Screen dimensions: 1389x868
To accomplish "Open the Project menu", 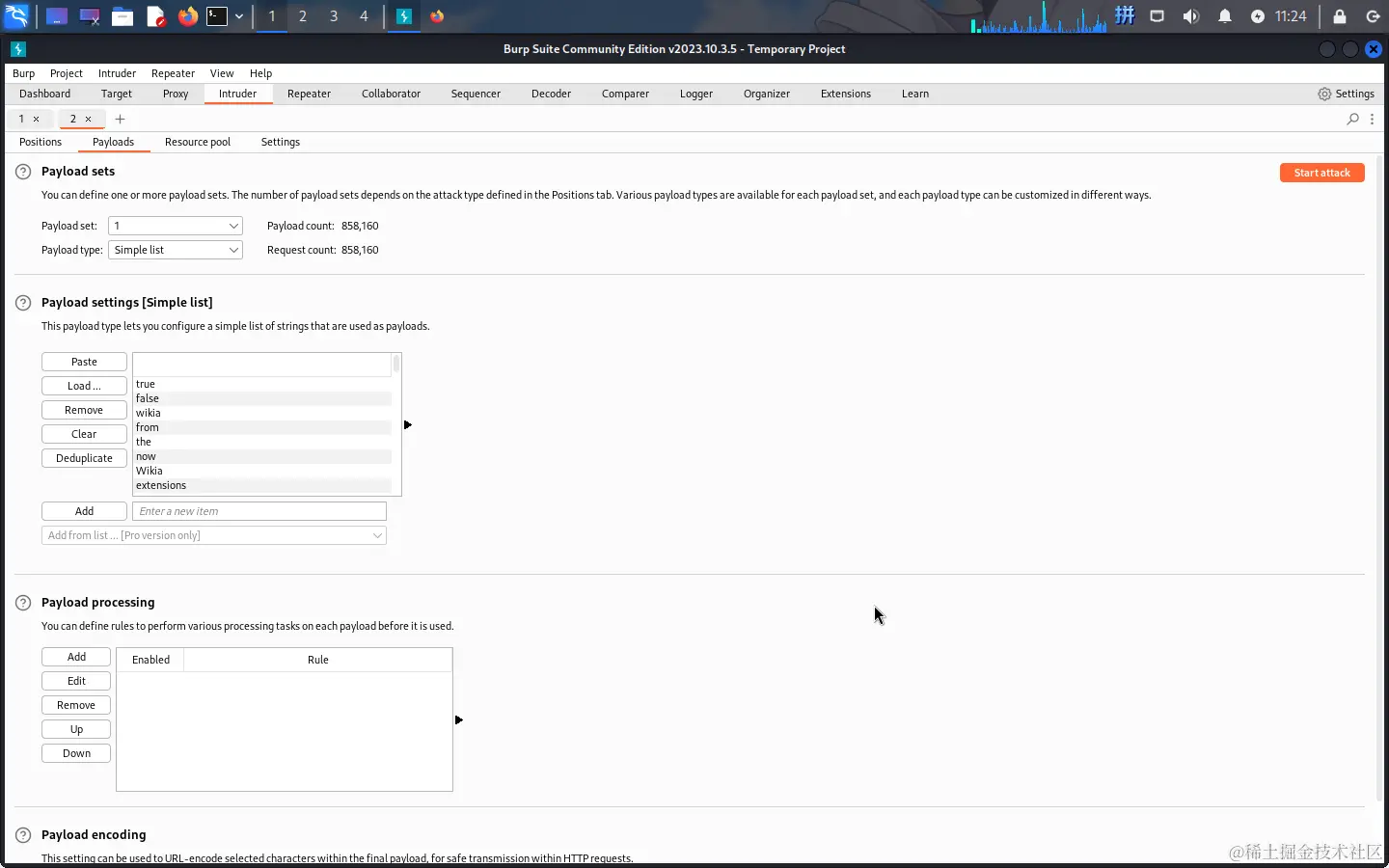I will tap(67, 73).
